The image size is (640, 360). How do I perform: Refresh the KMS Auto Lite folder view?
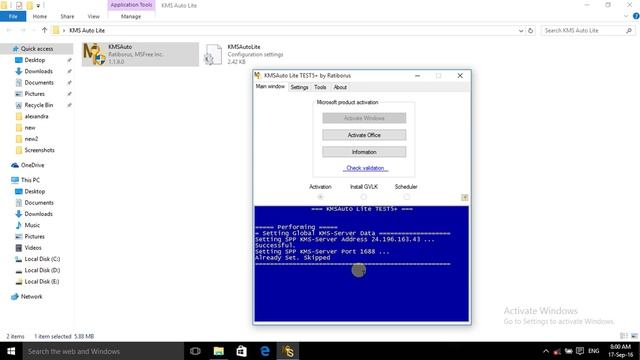point(530,31)
